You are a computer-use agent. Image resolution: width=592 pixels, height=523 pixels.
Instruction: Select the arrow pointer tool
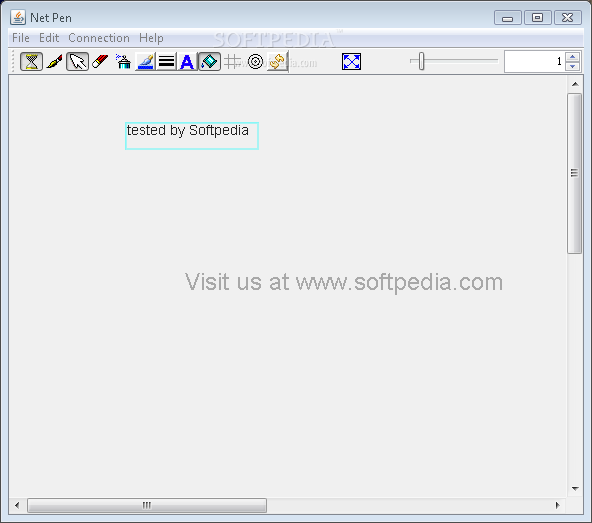(77, 62)
